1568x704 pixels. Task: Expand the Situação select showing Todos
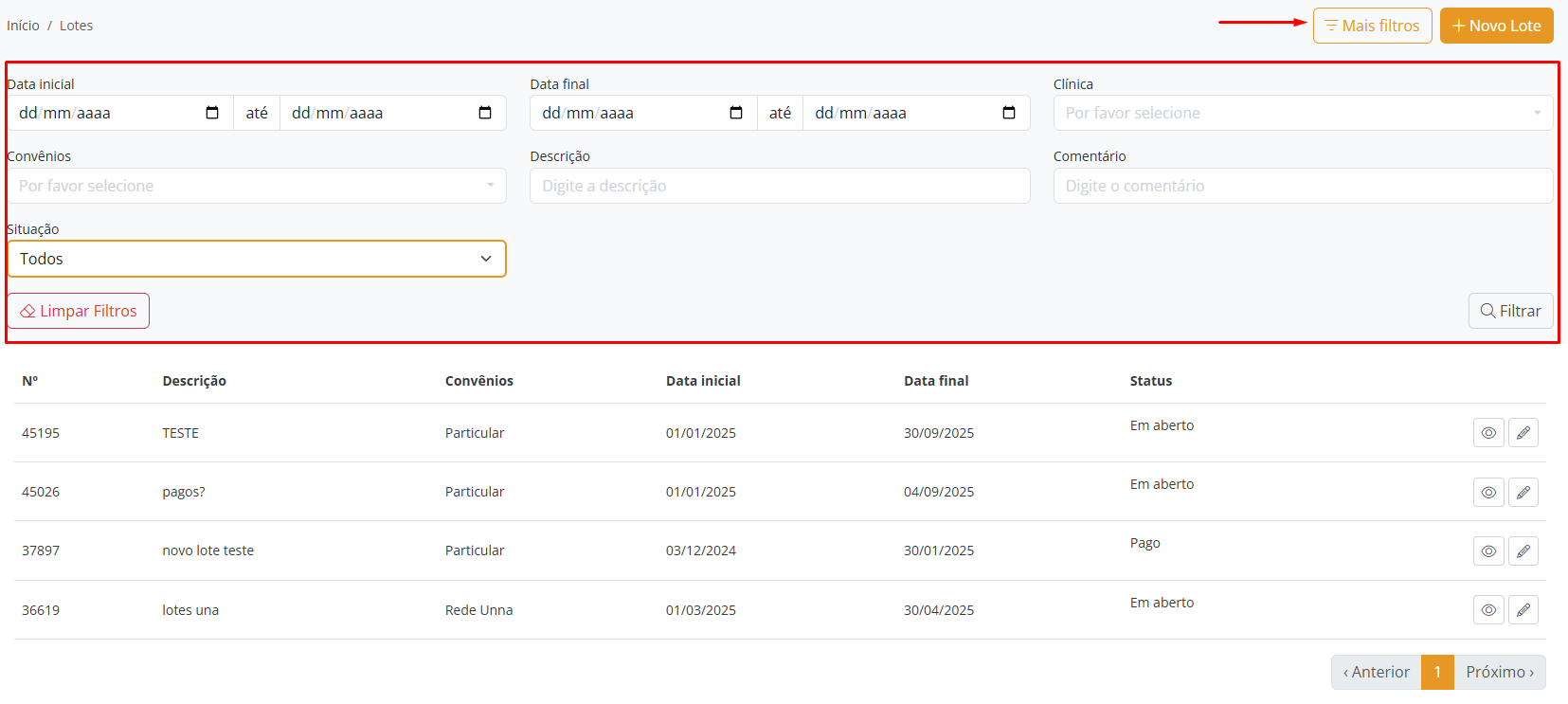[257, 259]
